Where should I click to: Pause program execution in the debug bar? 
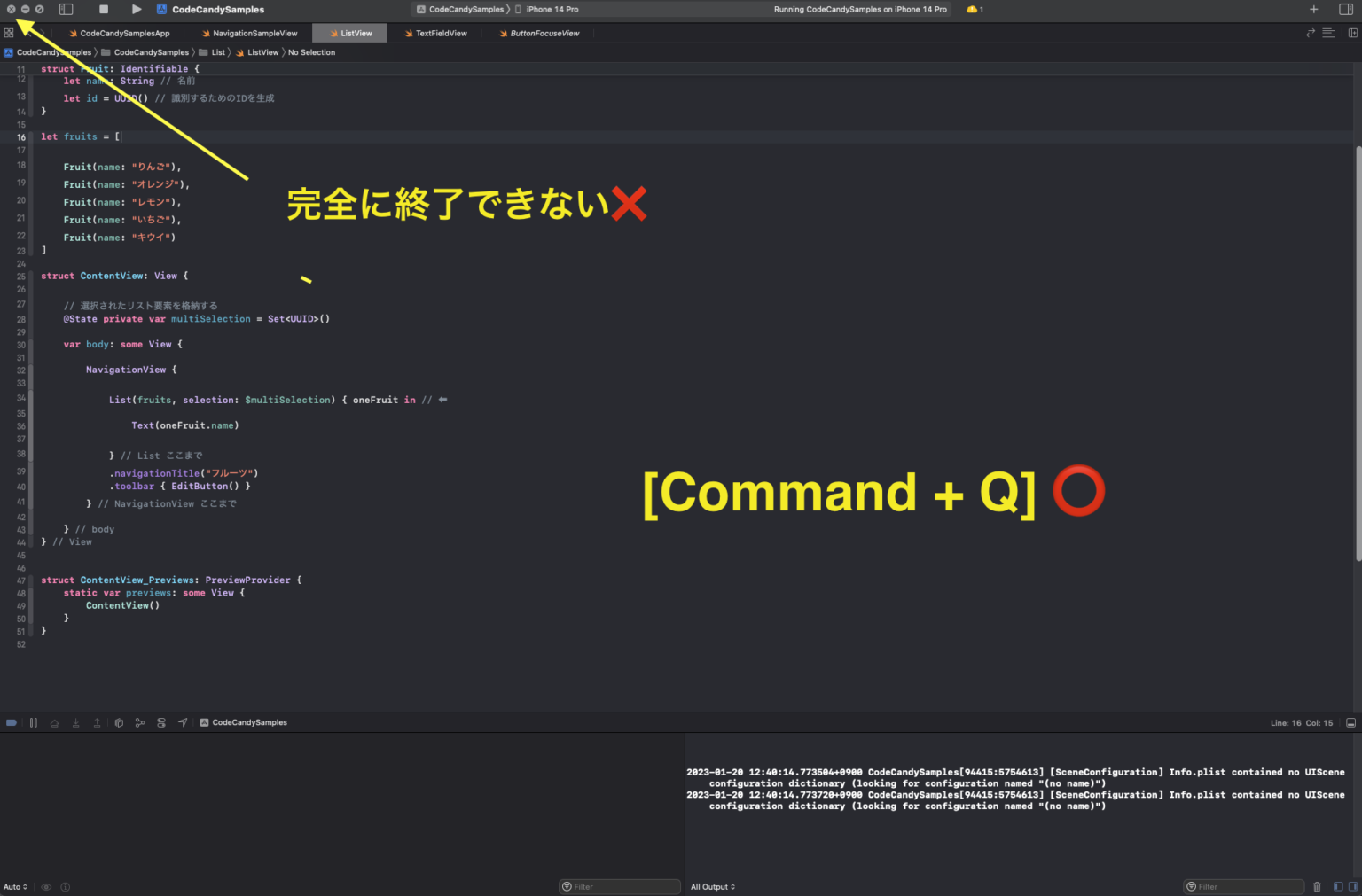33,722
